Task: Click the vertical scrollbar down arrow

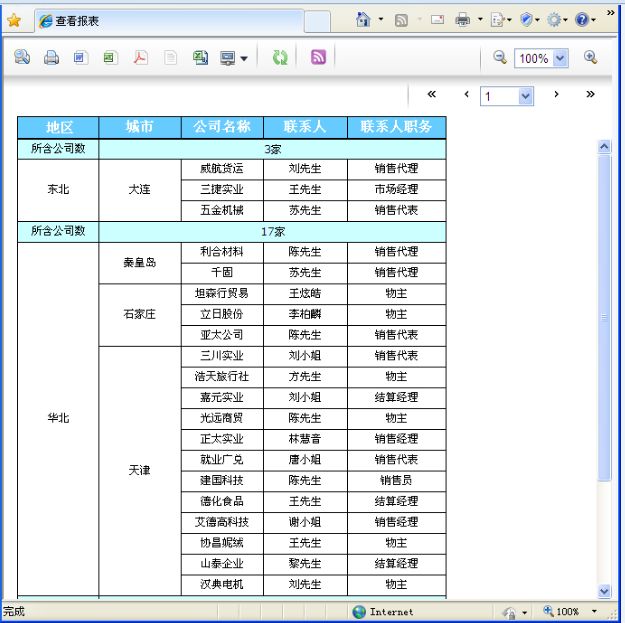Action: pyautogui.click(x=604, y=590)
